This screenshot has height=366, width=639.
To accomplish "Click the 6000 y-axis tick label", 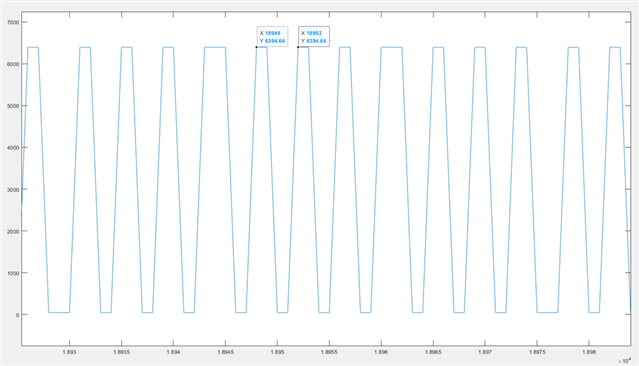I will click(13, 64).
